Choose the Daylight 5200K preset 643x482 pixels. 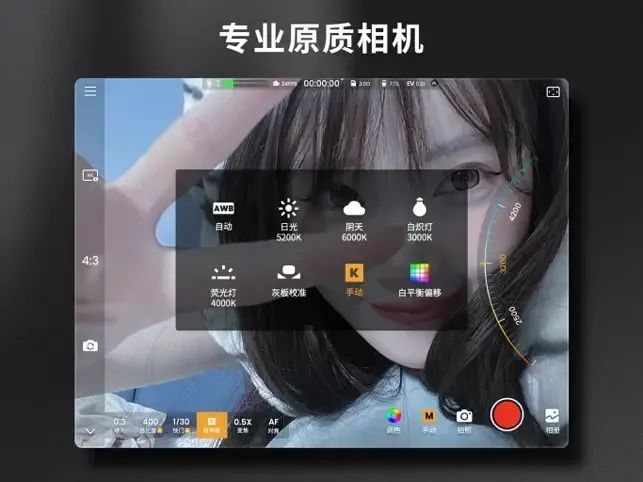pos(289,220)
